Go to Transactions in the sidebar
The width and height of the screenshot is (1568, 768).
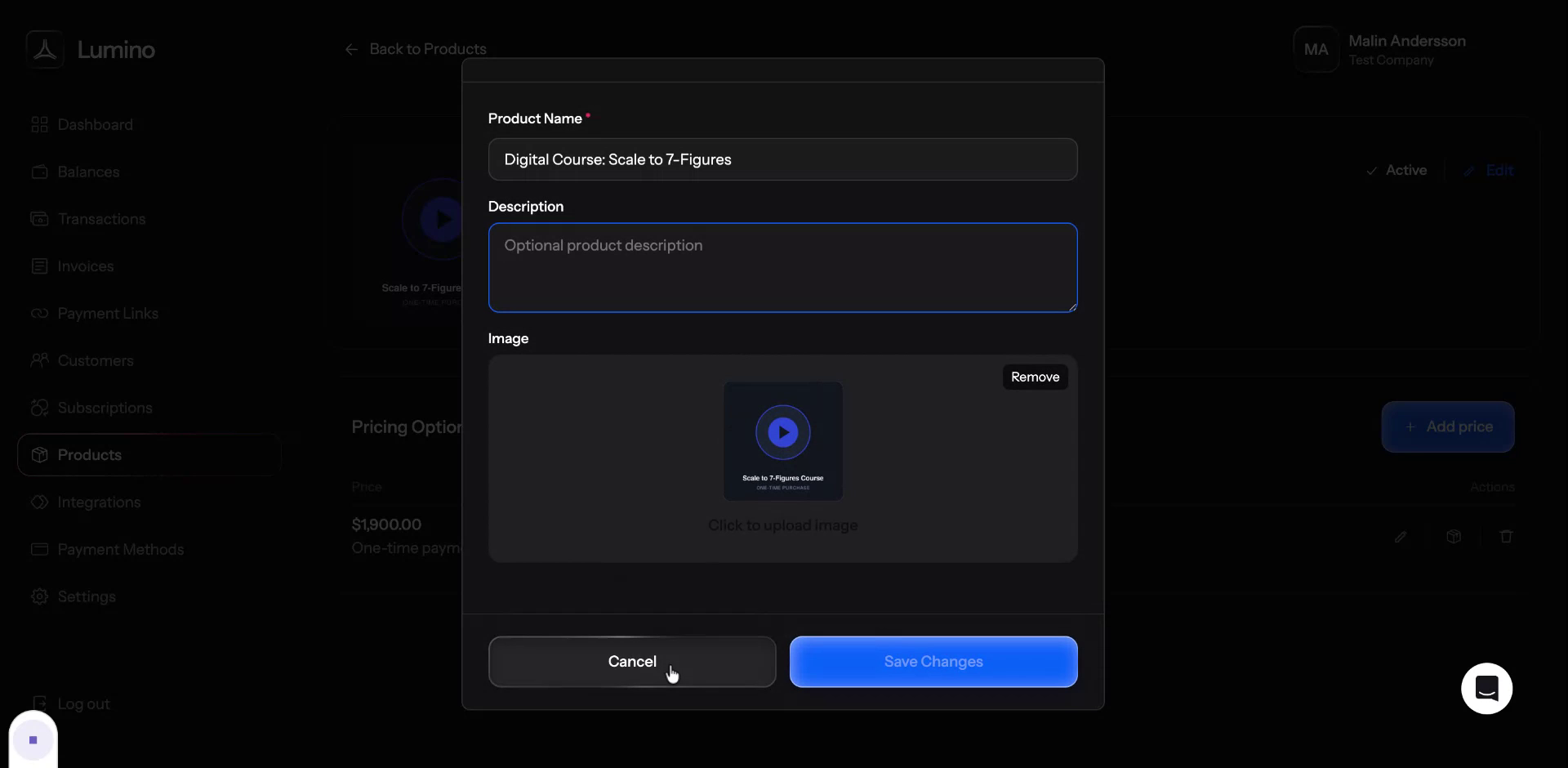[x=101, y=219]
